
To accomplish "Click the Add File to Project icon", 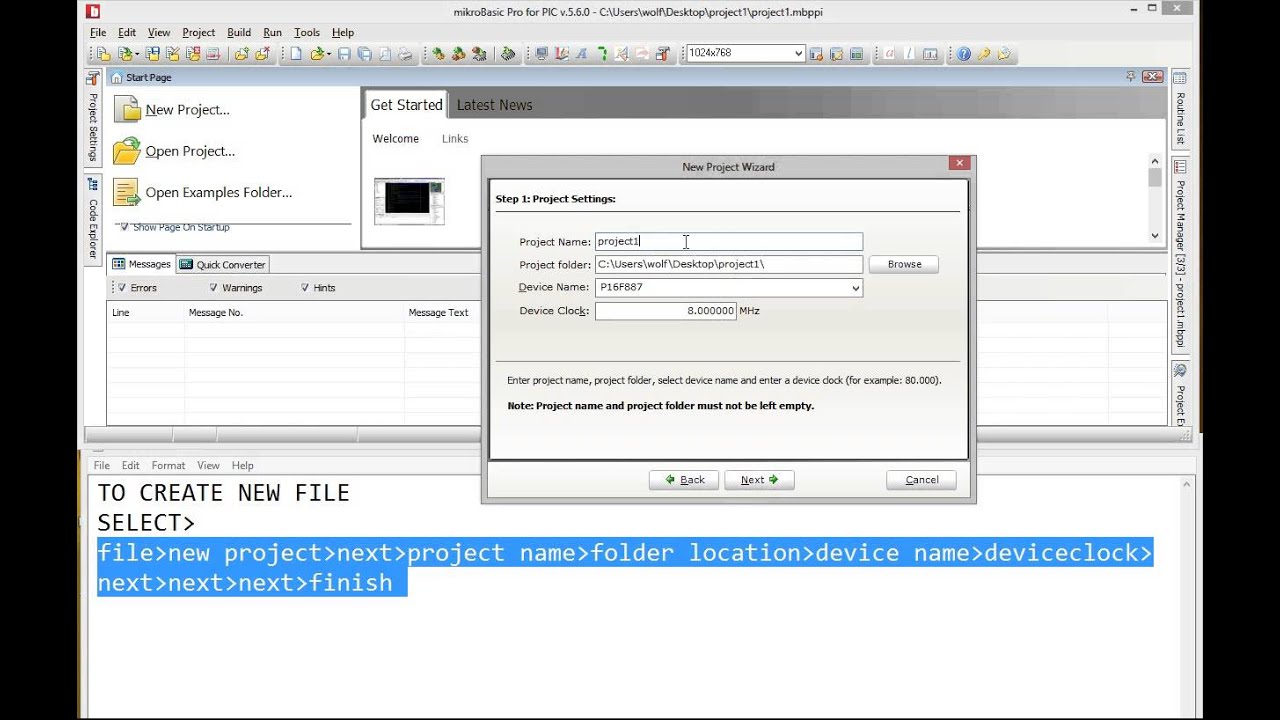I will coord(241,54).
